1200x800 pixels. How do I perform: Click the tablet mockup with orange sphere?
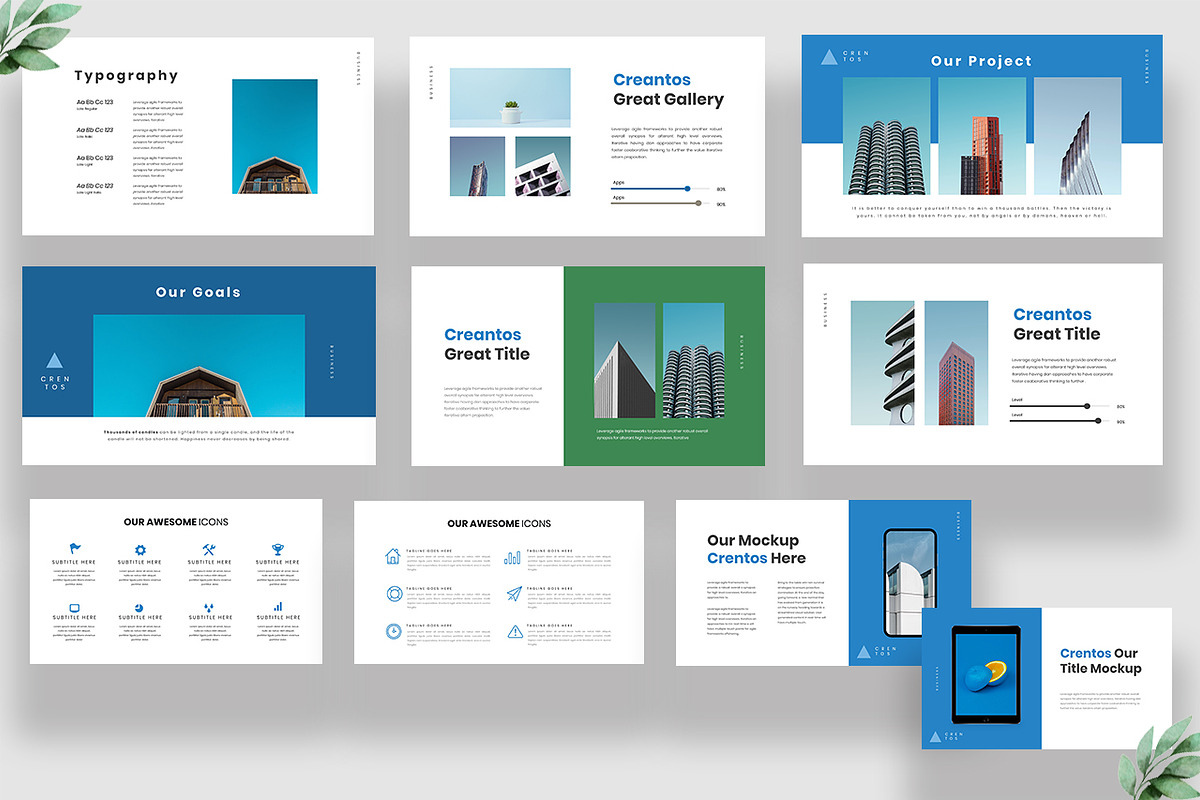tap(986, 674)
